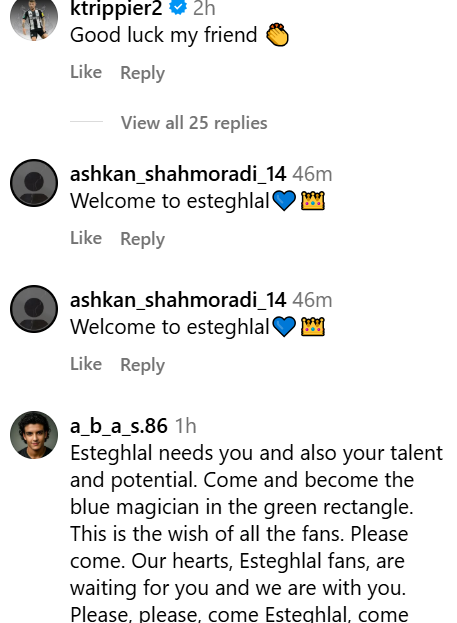Reply to first Welcome to esteghlal comment
457x623 pixels.
tap(142, 239)
